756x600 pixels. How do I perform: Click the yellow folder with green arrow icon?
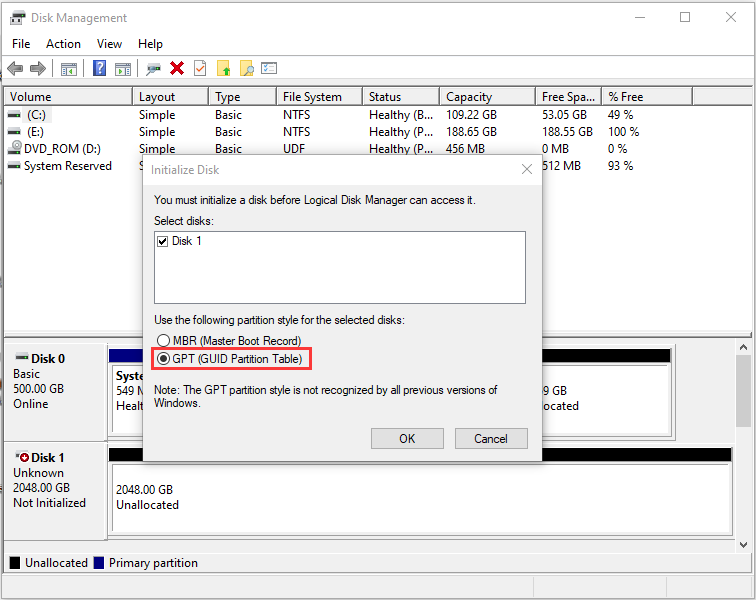pyautogui.click(x=223, y=68)
